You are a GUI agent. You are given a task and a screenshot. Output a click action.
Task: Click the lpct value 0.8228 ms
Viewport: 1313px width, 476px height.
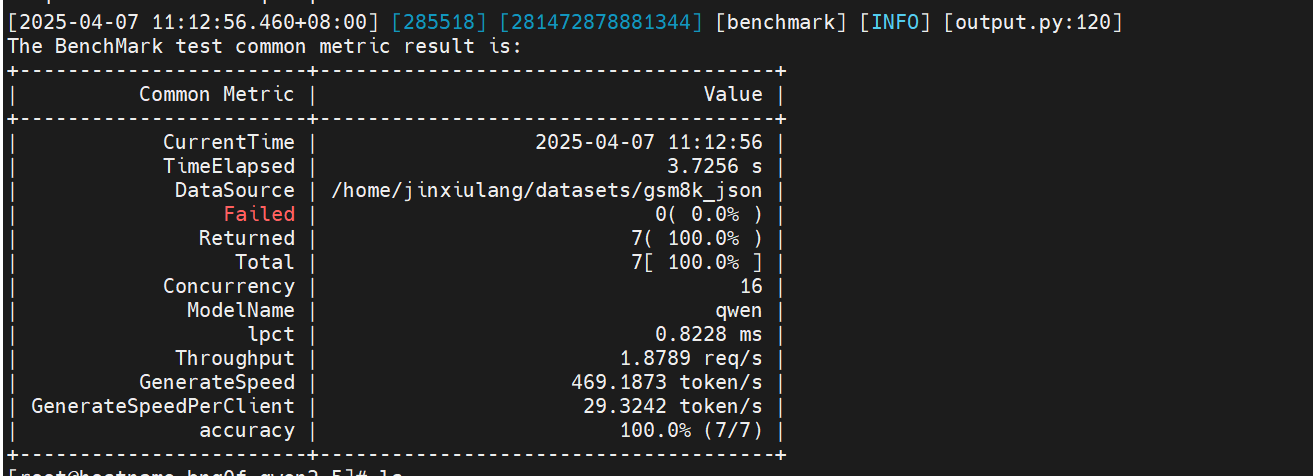click(x=708, y=334)
